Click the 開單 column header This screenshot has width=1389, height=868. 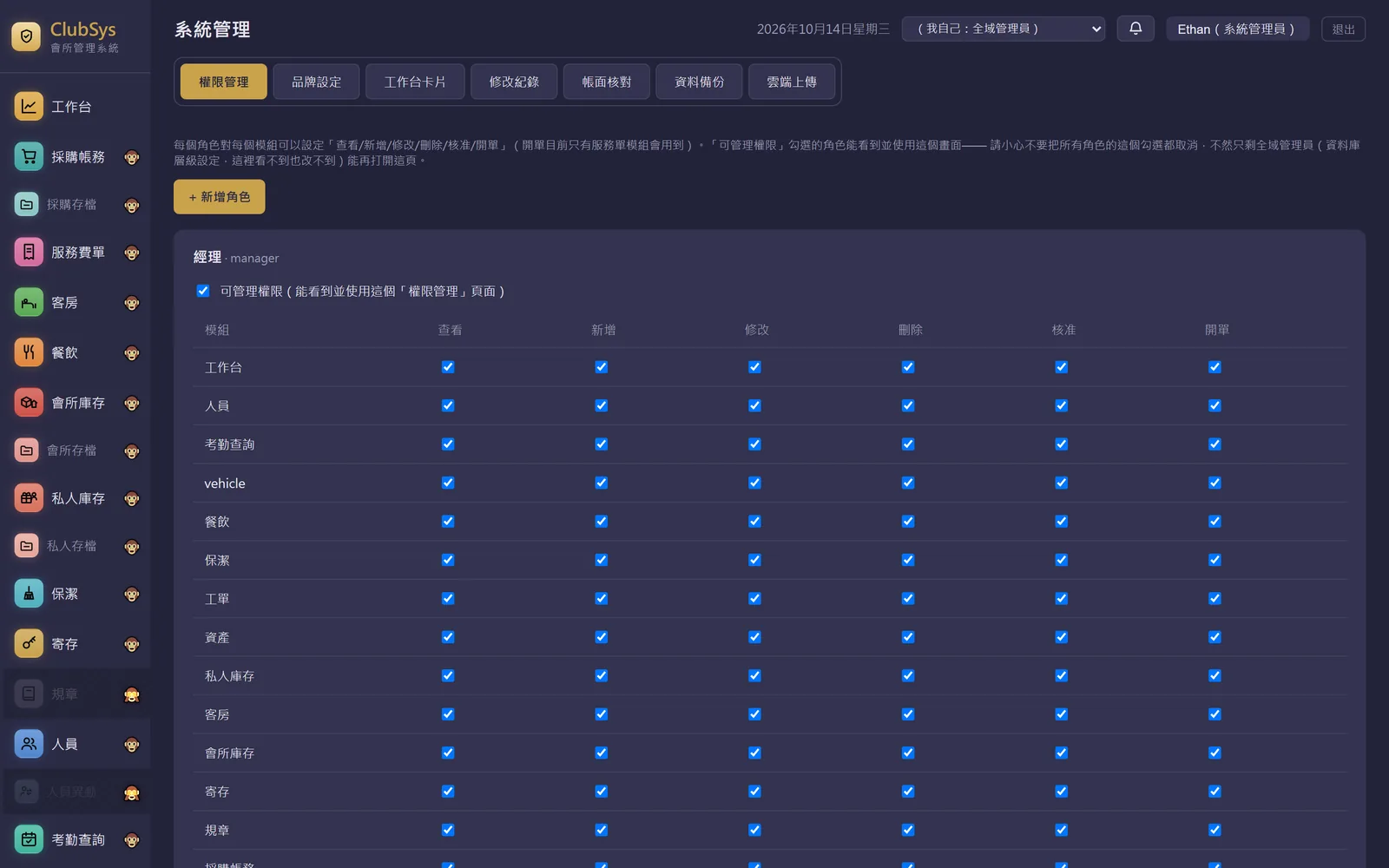[x=1217, y=330]
